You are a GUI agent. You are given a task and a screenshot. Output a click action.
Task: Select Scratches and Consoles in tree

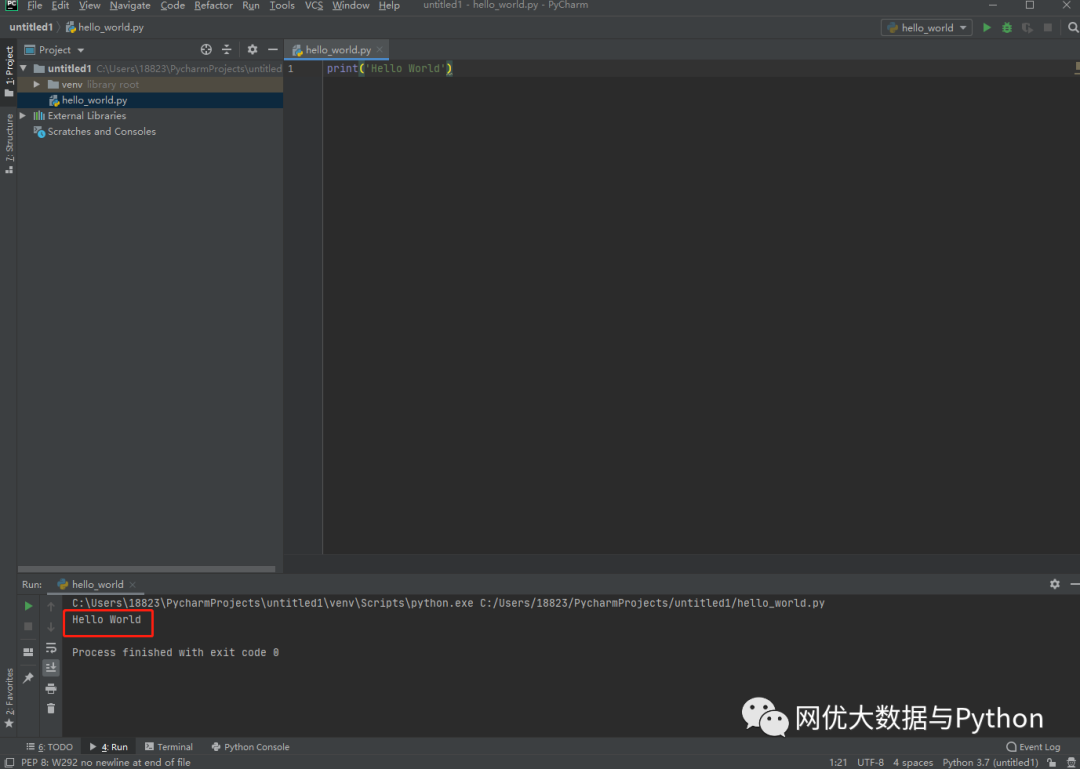pyautogui.click(x=101, y=132)
